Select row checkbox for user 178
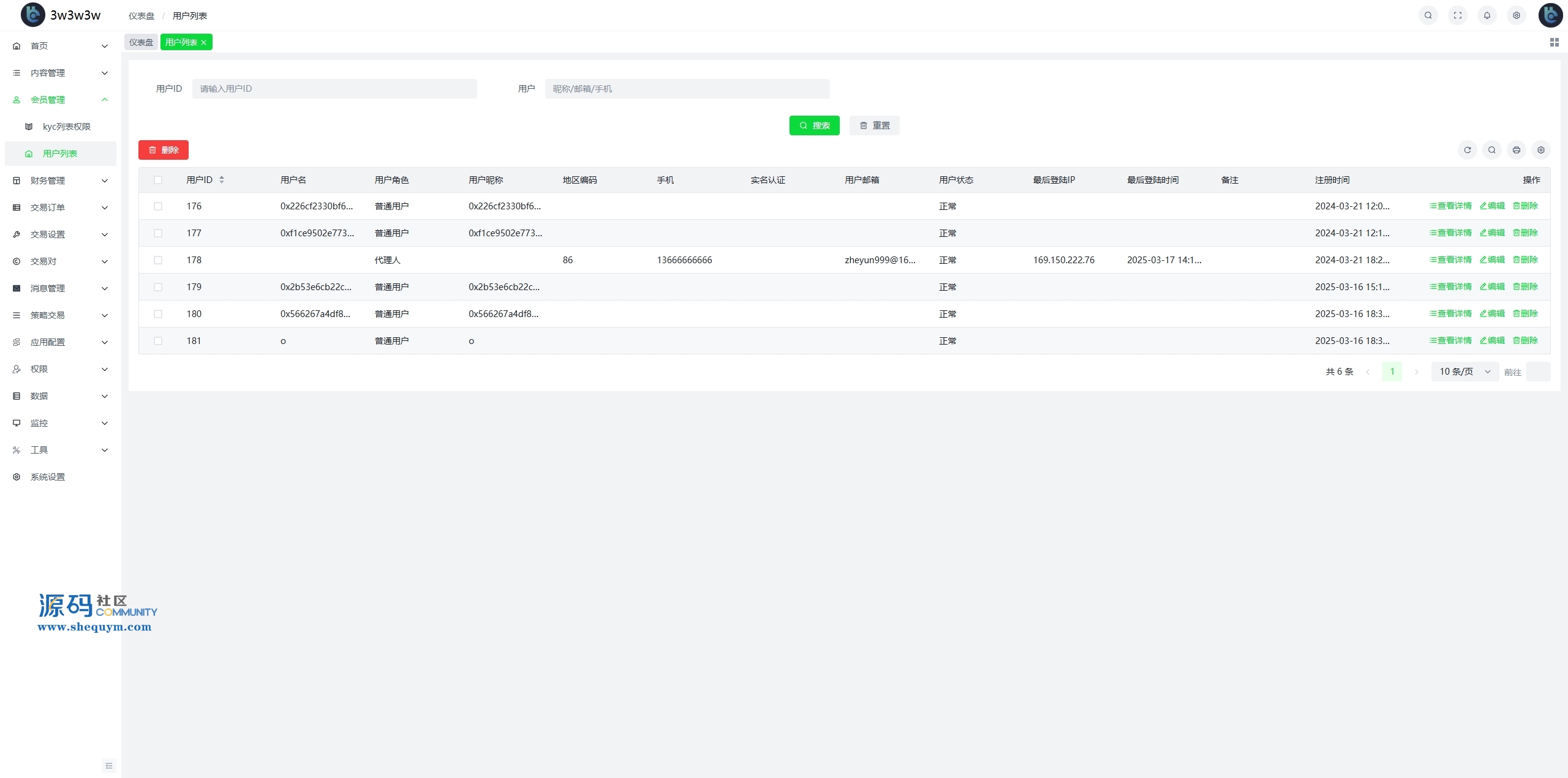This screenshot has height=778, width=1568. 158,260
